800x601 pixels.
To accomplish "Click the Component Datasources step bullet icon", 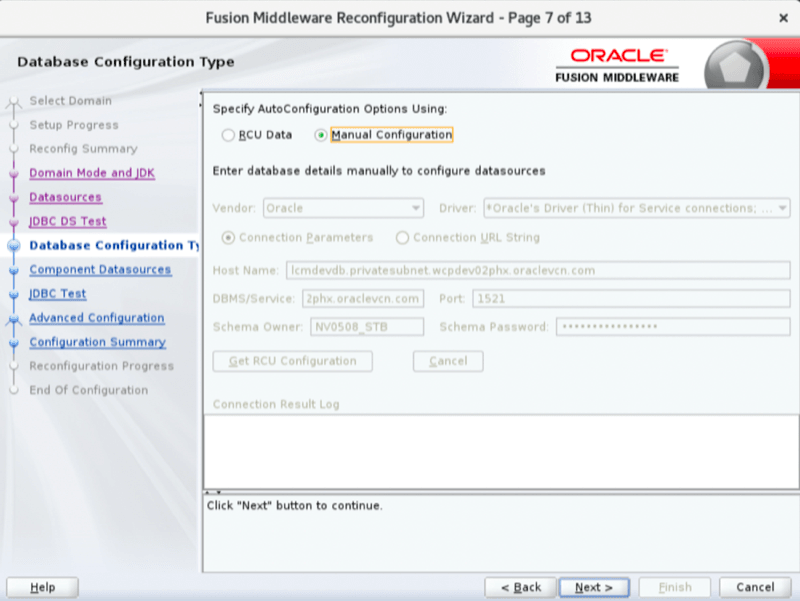I will [x=14, y=270].
